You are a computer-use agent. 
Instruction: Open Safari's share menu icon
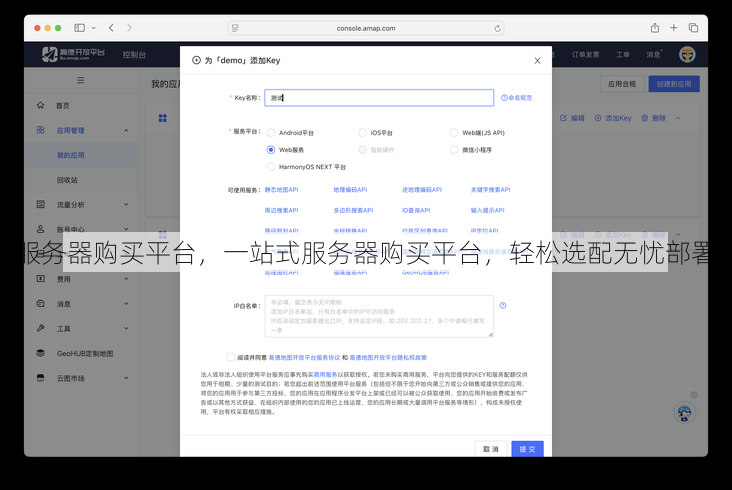coord(655,28)
